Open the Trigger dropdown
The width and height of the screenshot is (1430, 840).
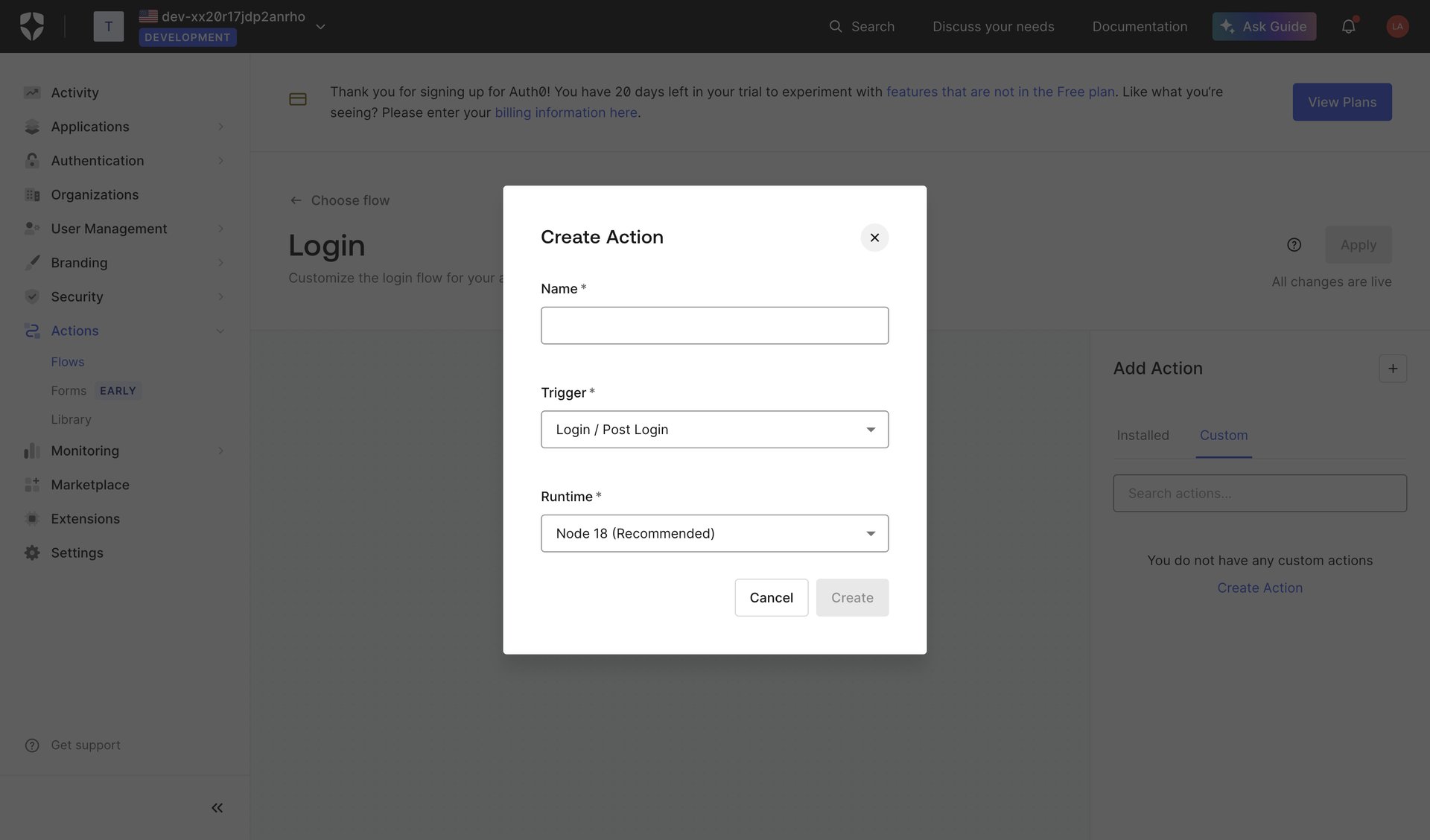coord(714,429)
